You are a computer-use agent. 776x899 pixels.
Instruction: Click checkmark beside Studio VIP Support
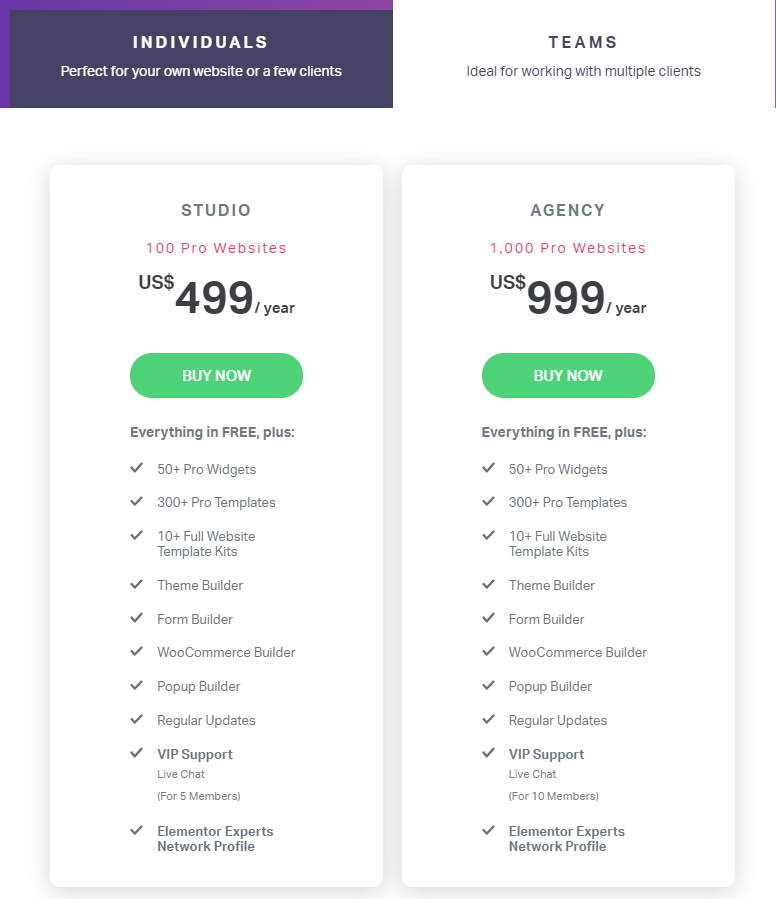[x=136, y=753]
